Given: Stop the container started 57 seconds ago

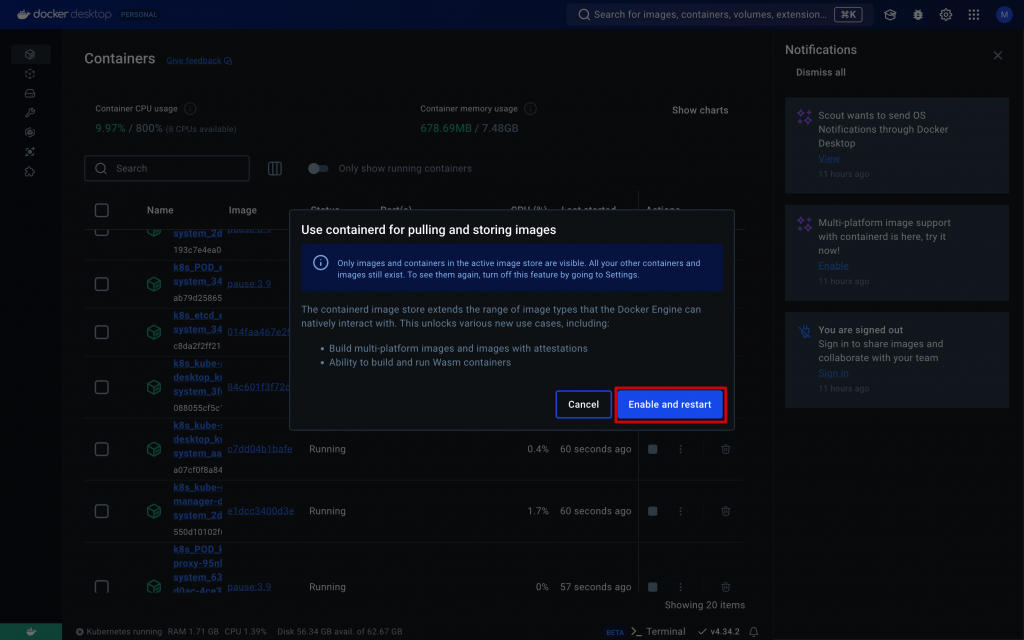Looking at the screenshot, I should click(652, 587).
